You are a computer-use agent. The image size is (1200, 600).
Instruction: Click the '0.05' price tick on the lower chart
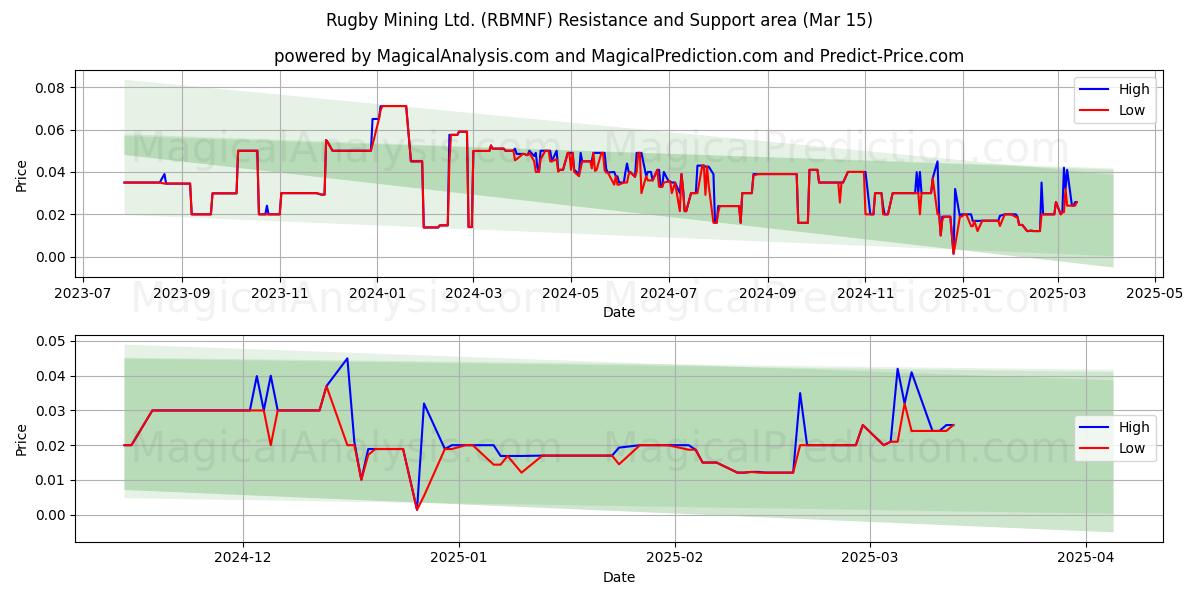coord(51,341)
